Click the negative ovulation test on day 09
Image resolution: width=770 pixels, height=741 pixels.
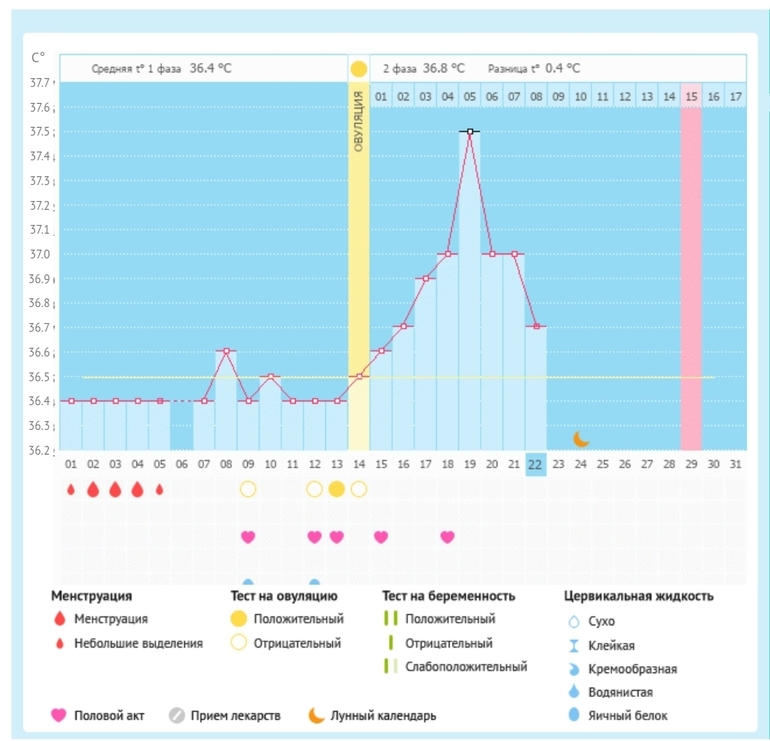coord(248,489)
